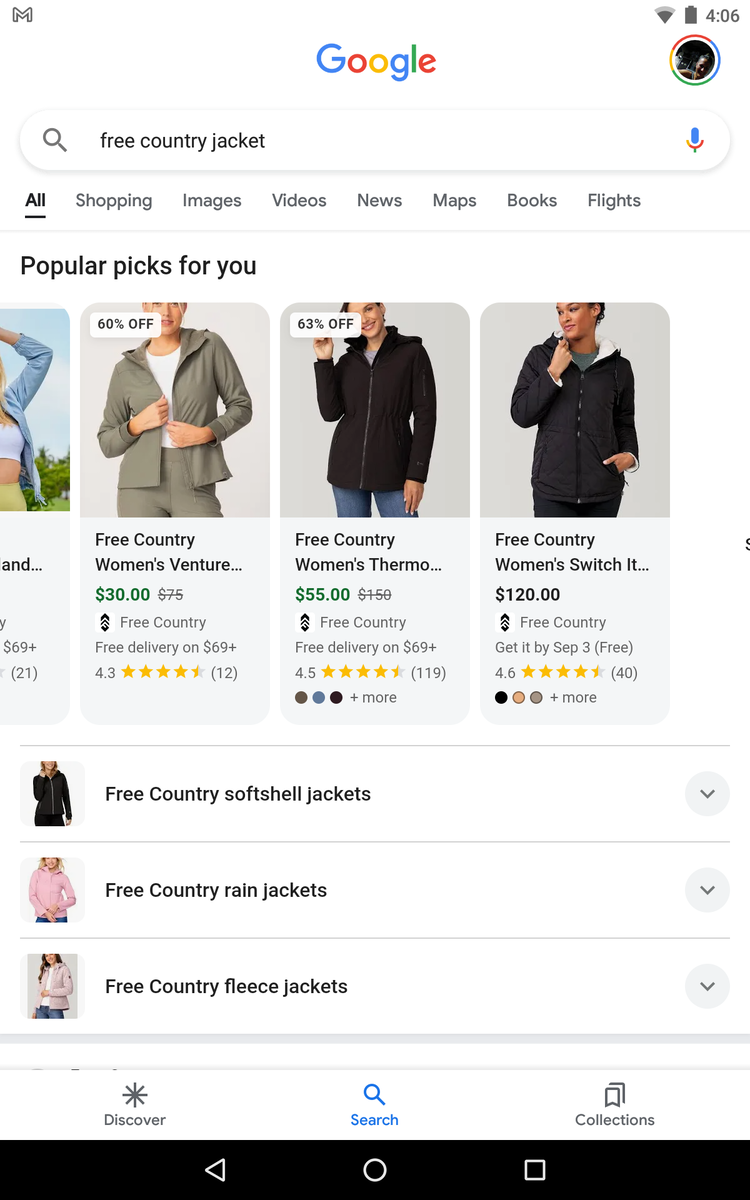Expand Free Country softshell jackets
The height and width of the screenshot is (1200, 750).
375,794
